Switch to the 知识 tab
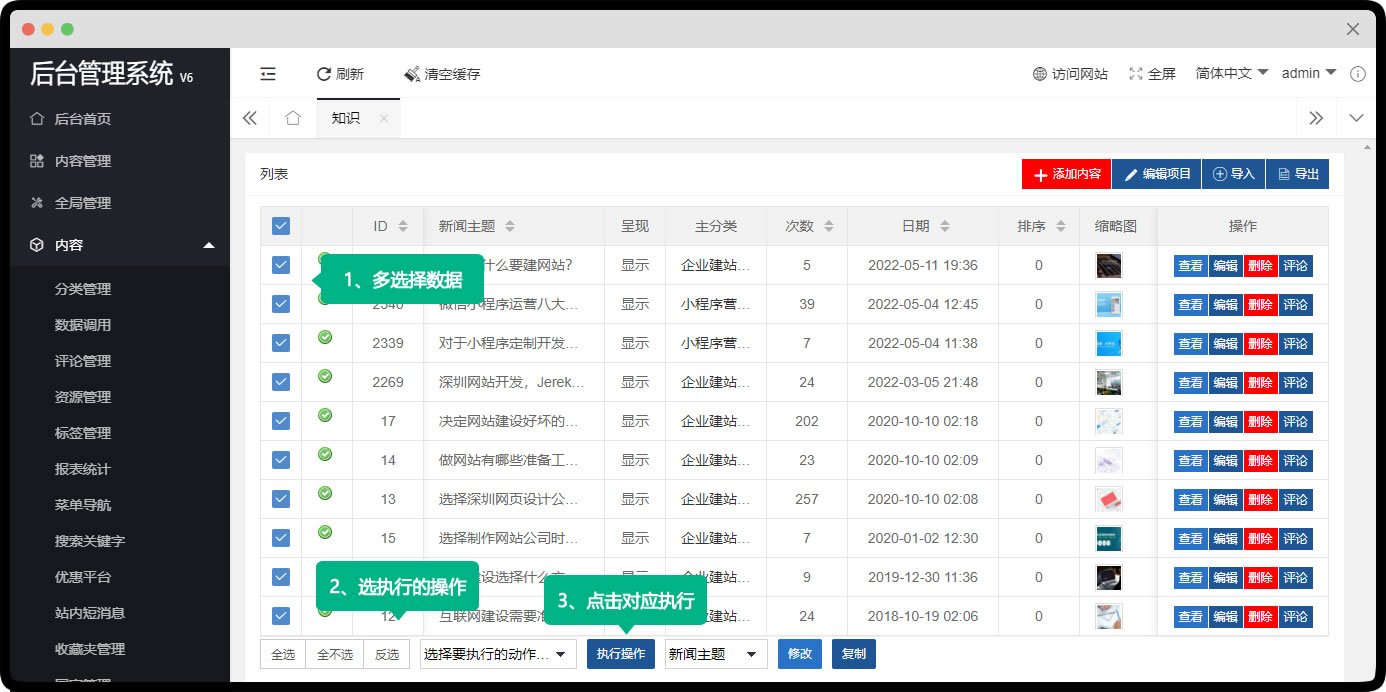1386x692 pixels. (x=345, y=117)
